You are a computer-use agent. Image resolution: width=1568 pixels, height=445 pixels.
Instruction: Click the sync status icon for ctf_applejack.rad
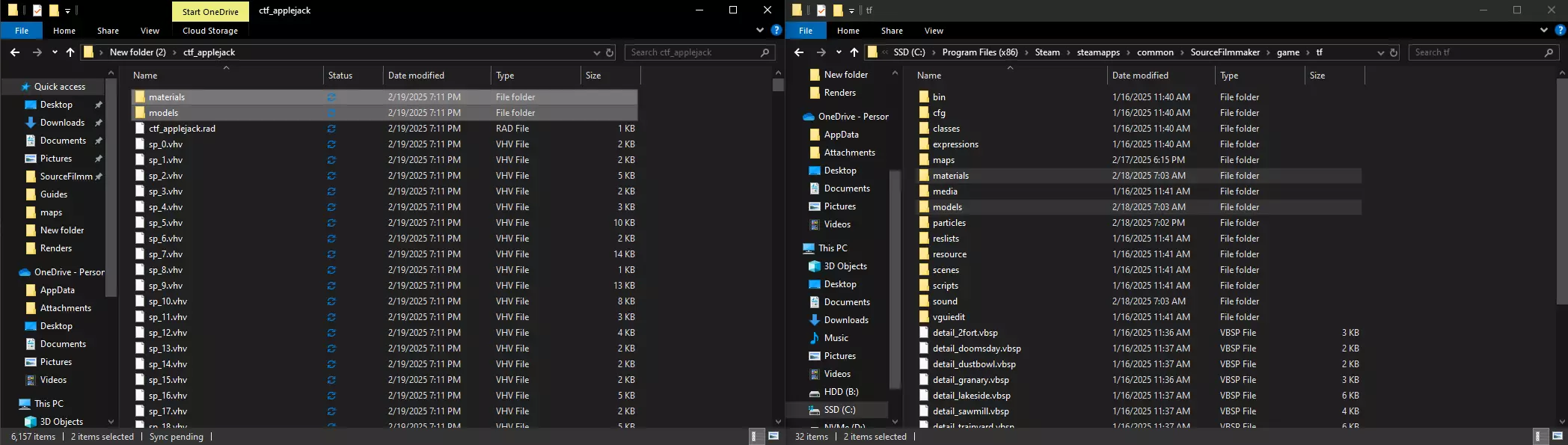331,129
